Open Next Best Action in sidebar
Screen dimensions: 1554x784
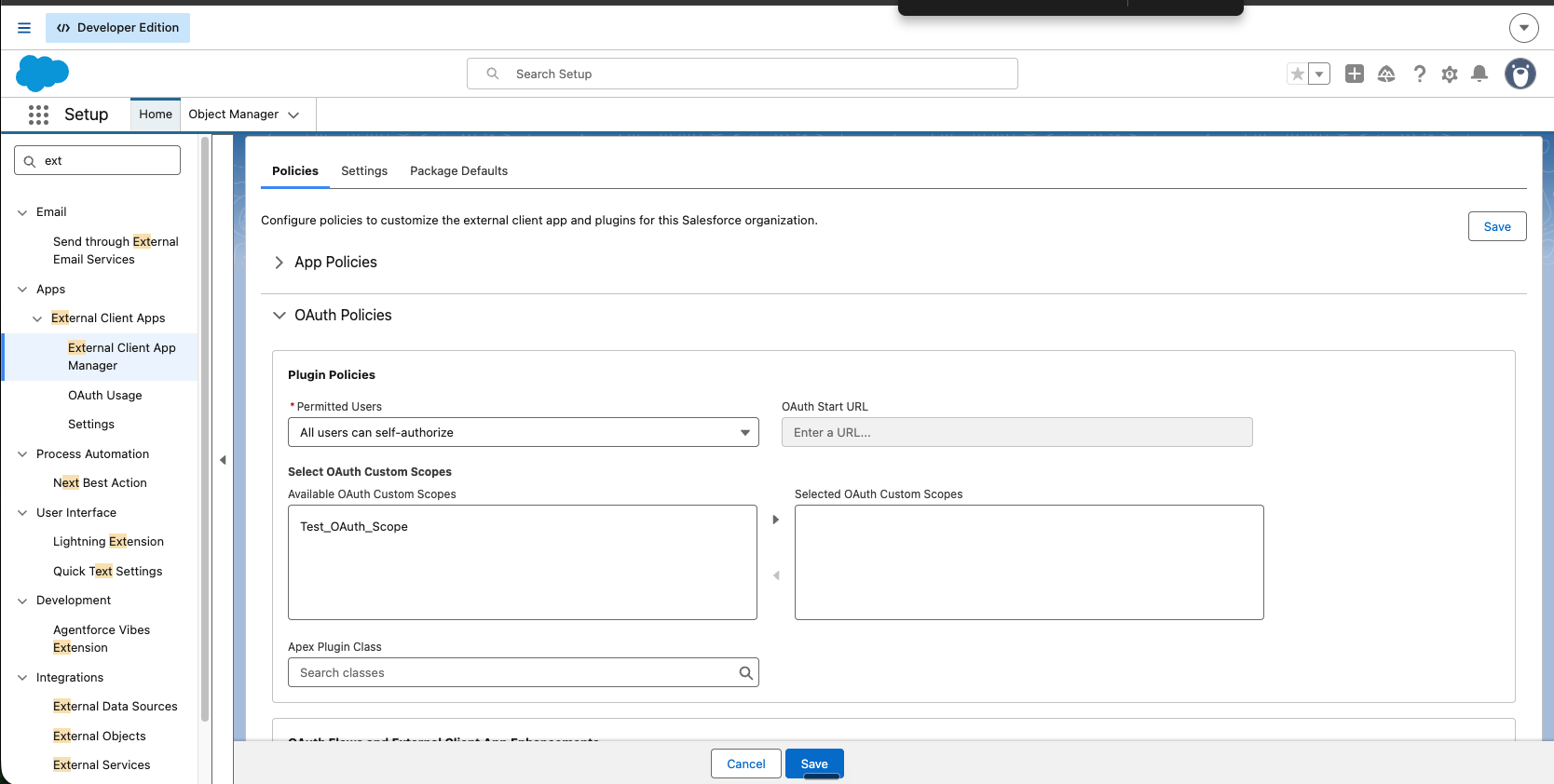[x=101, y=483]
